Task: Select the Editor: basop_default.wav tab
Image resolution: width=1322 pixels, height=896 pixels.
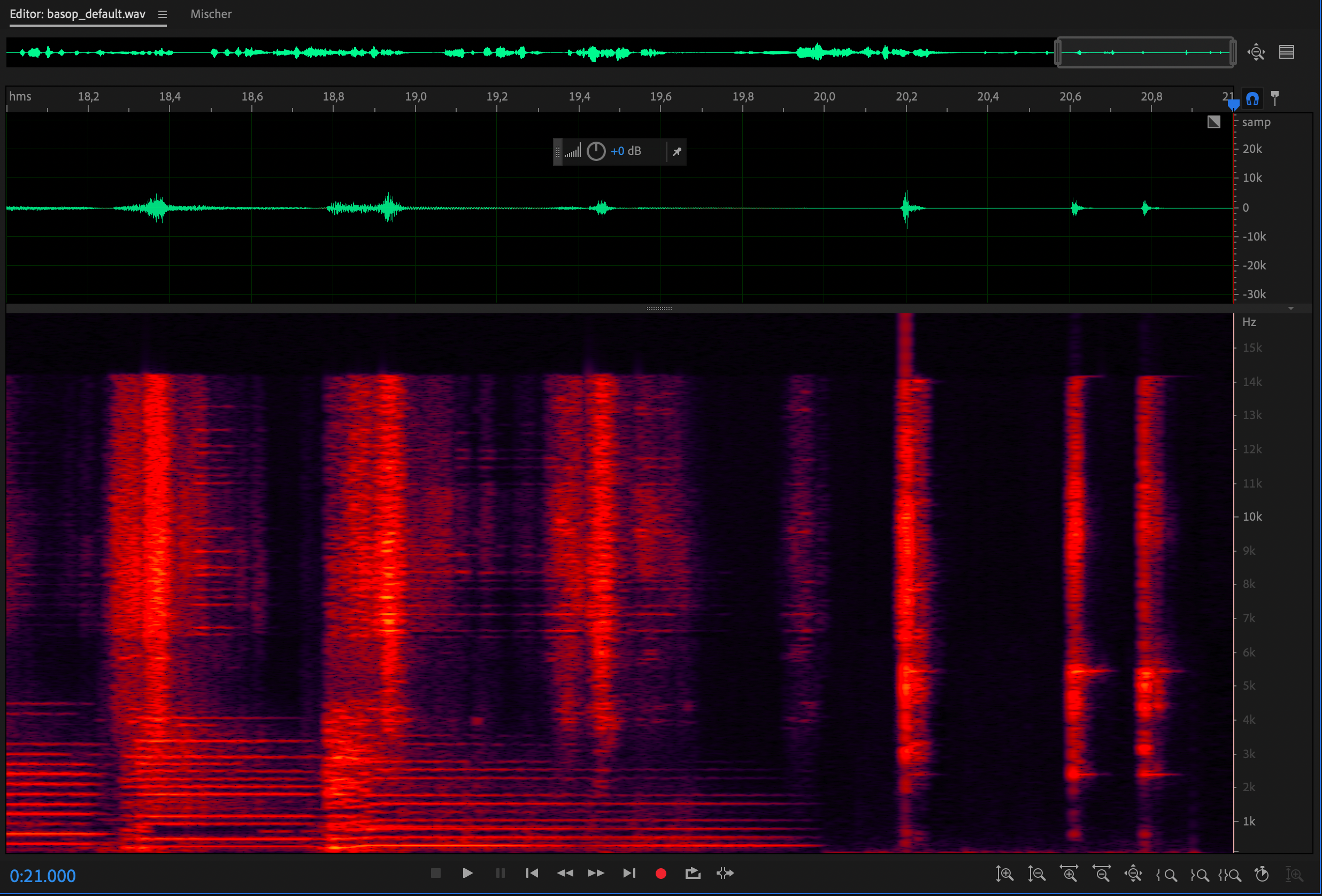Action: [x=78, y=14]
